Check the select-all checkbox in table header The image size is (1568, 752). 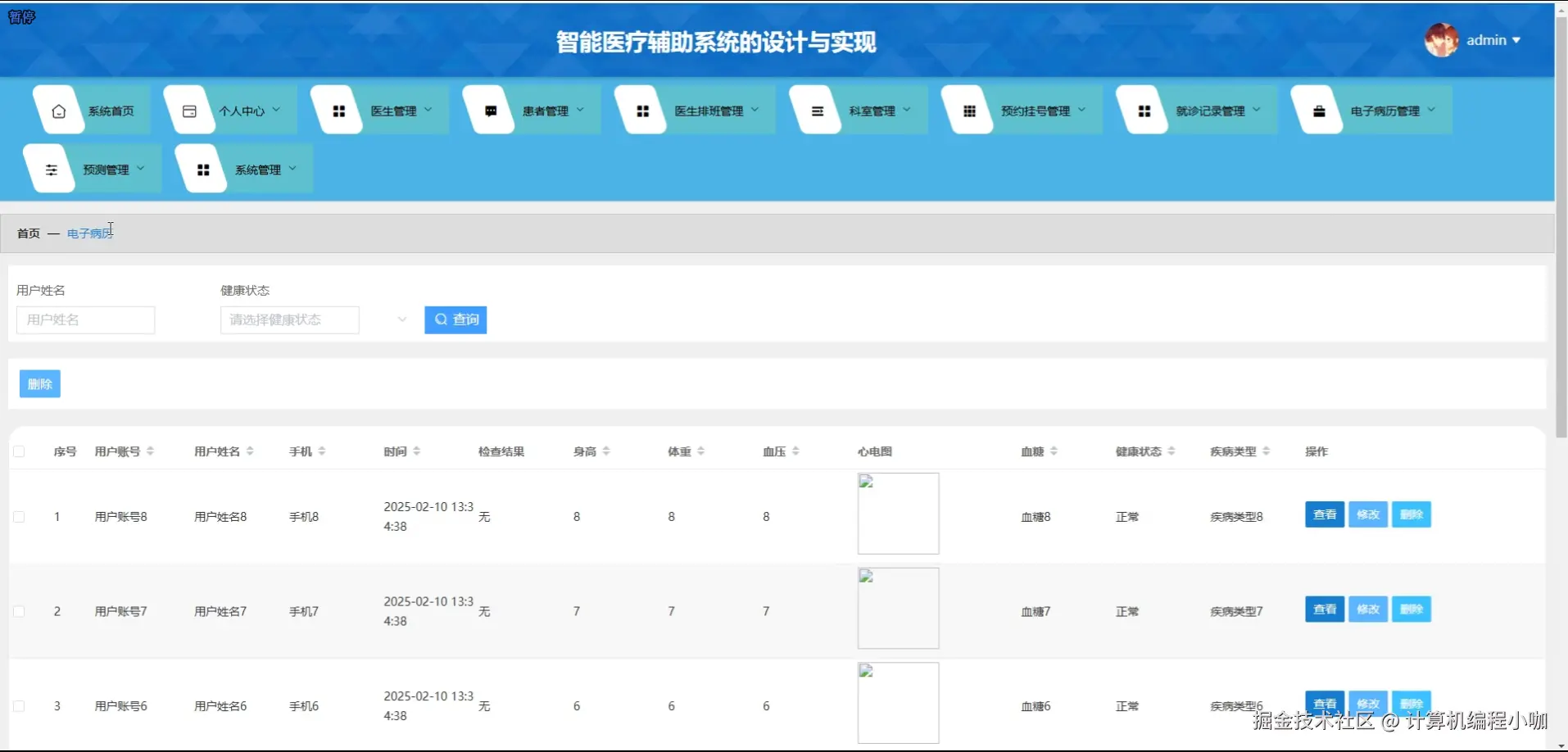click(x=19, y=451)
